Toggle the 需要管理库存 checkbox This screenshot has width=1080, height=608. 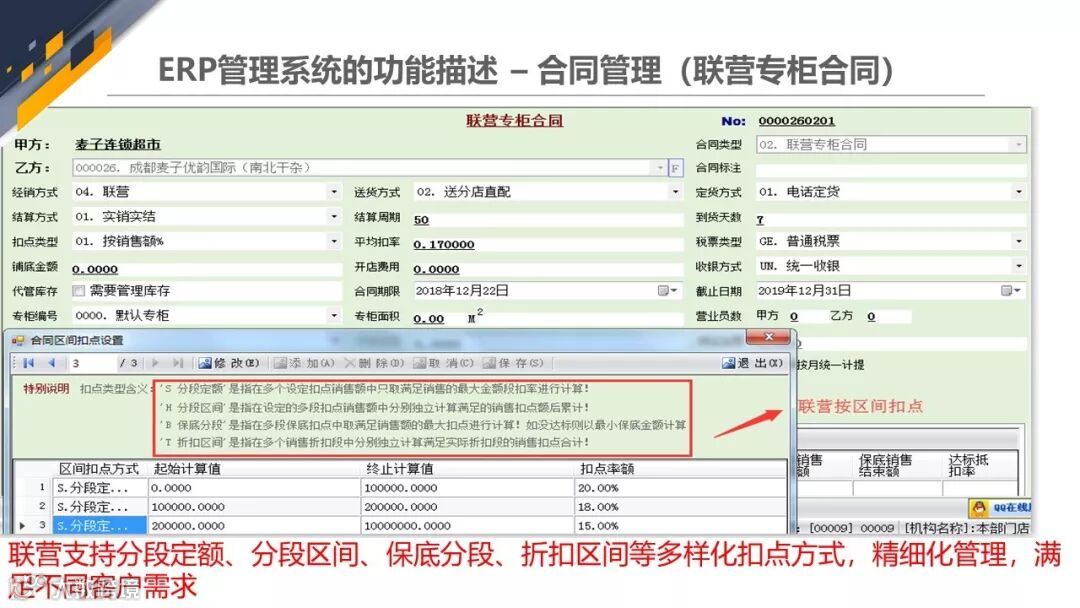[x=79, y=291]
